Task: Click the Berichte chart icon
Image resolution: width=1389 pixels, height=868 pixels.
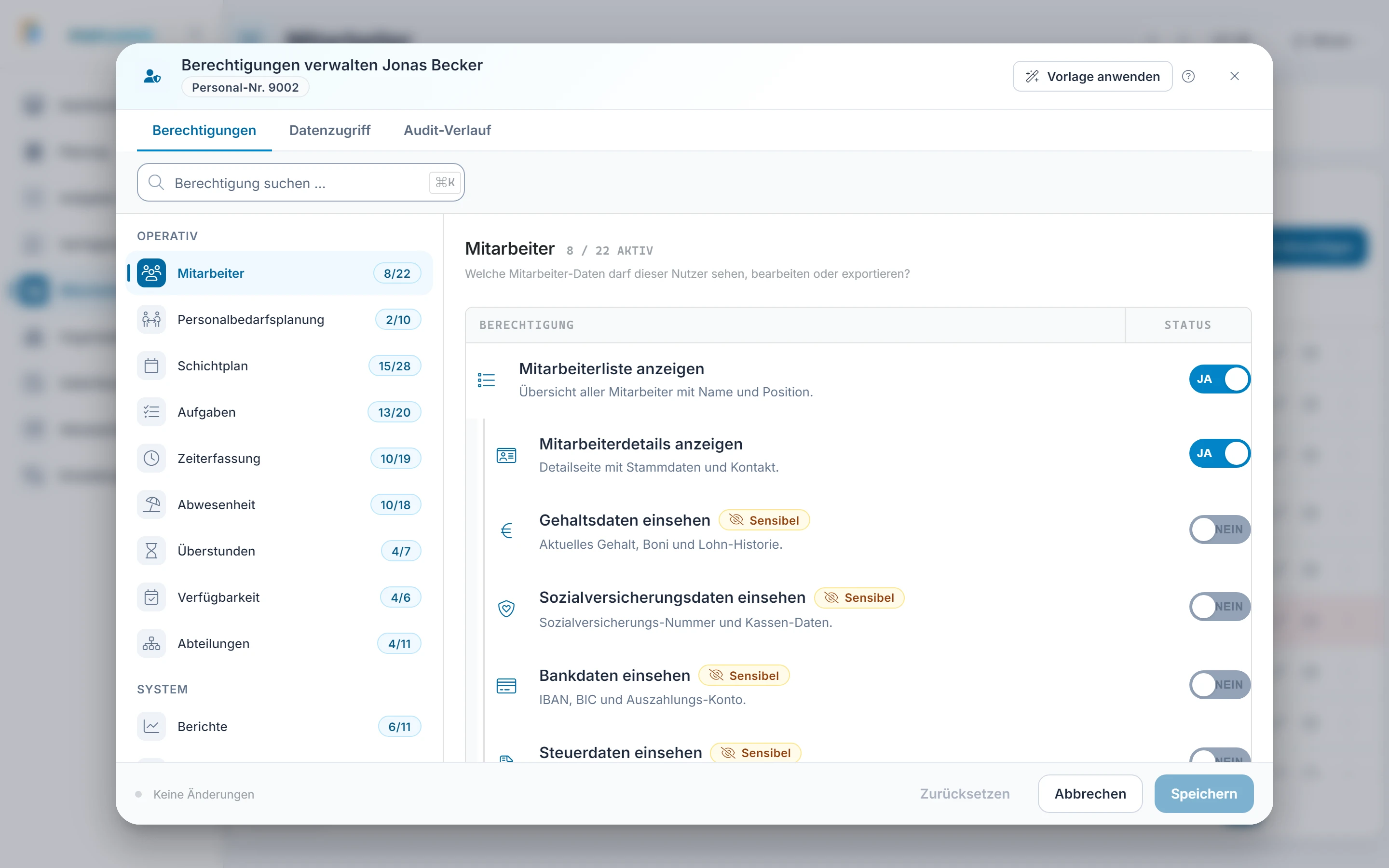Action: 151,727
